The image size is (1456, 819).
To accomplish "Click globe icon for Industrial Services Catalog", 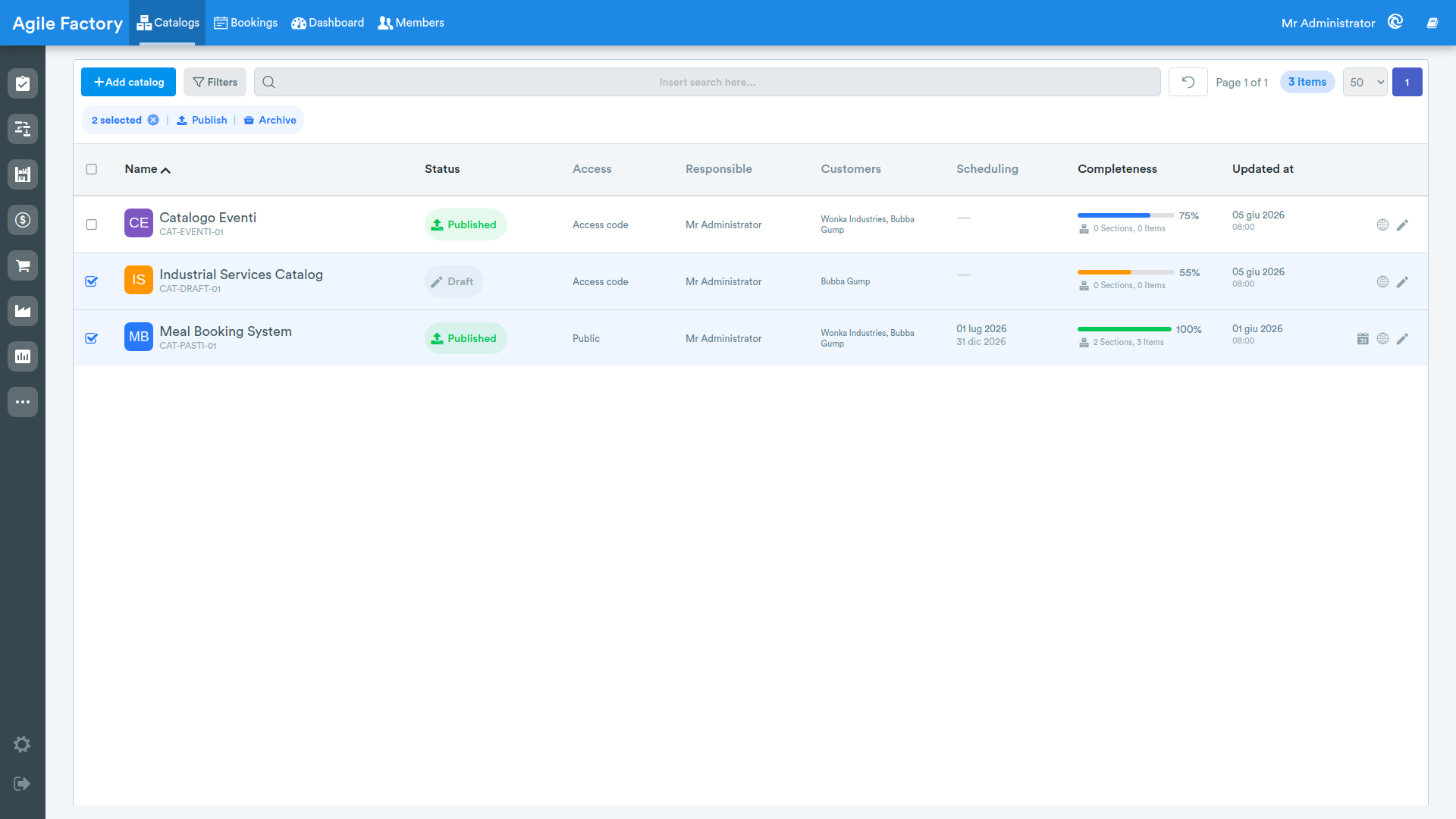I will pos(1382,281).
